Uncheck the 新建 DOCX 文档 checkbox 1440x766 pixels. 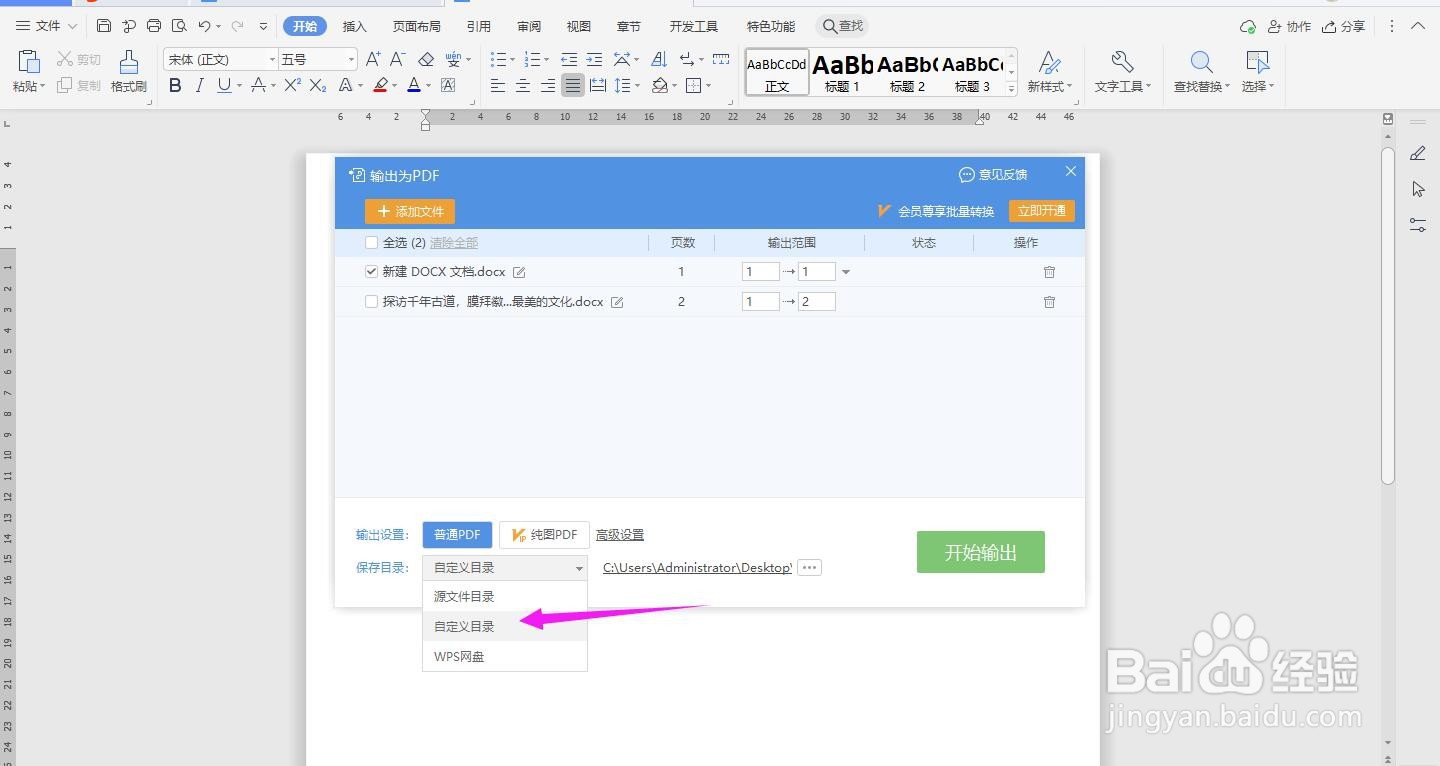[371, 271]
